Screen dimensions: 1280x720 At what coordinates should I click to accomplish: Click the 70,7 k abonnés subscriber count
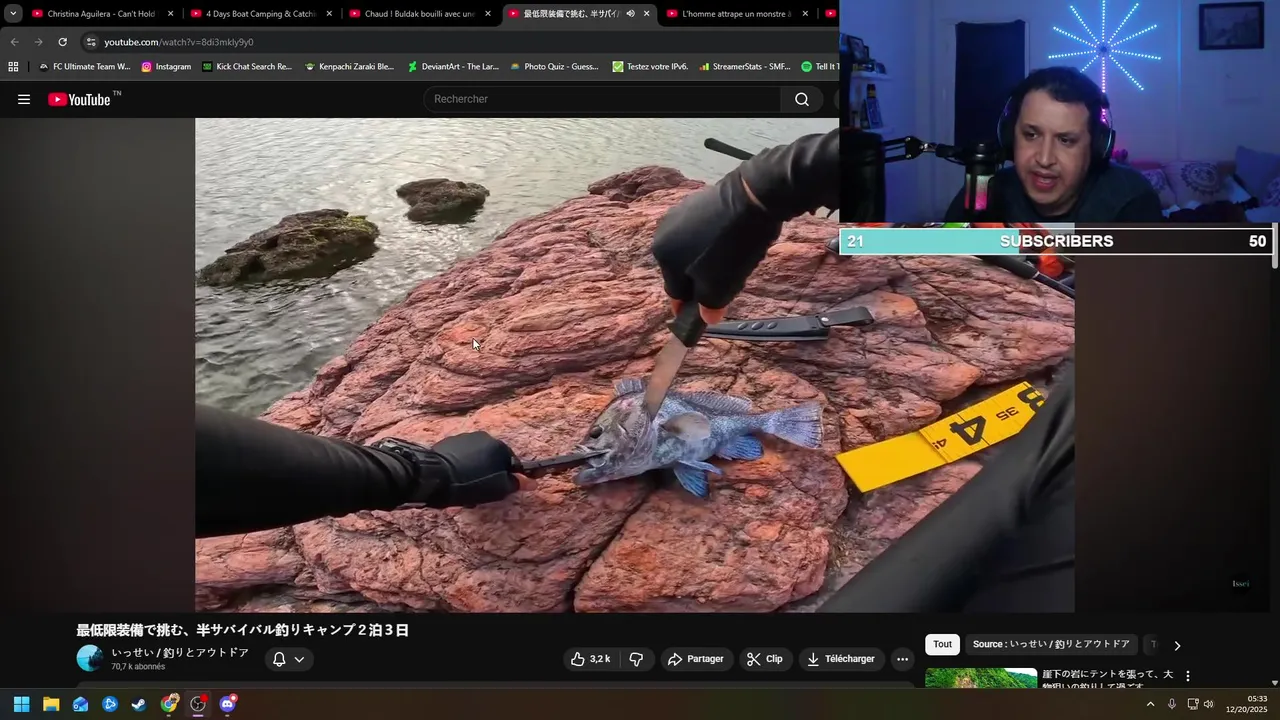(x=138, y=667)
